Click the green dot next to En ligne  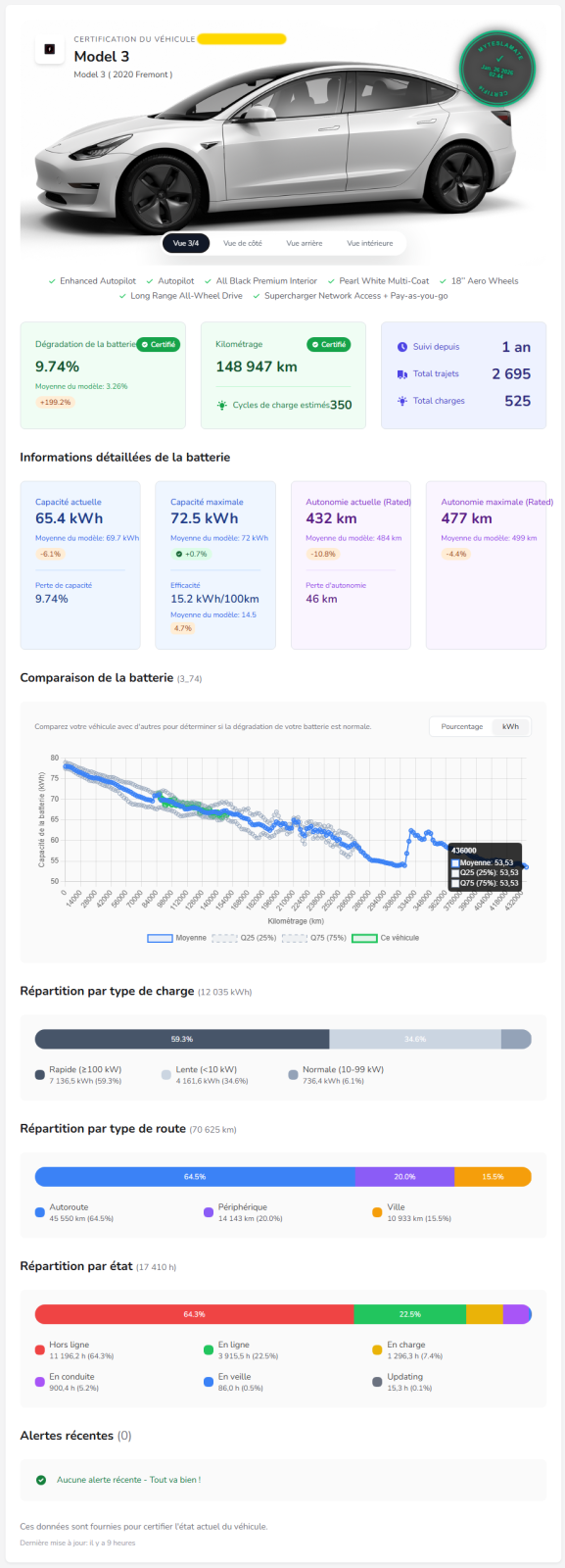(209, 1350)
